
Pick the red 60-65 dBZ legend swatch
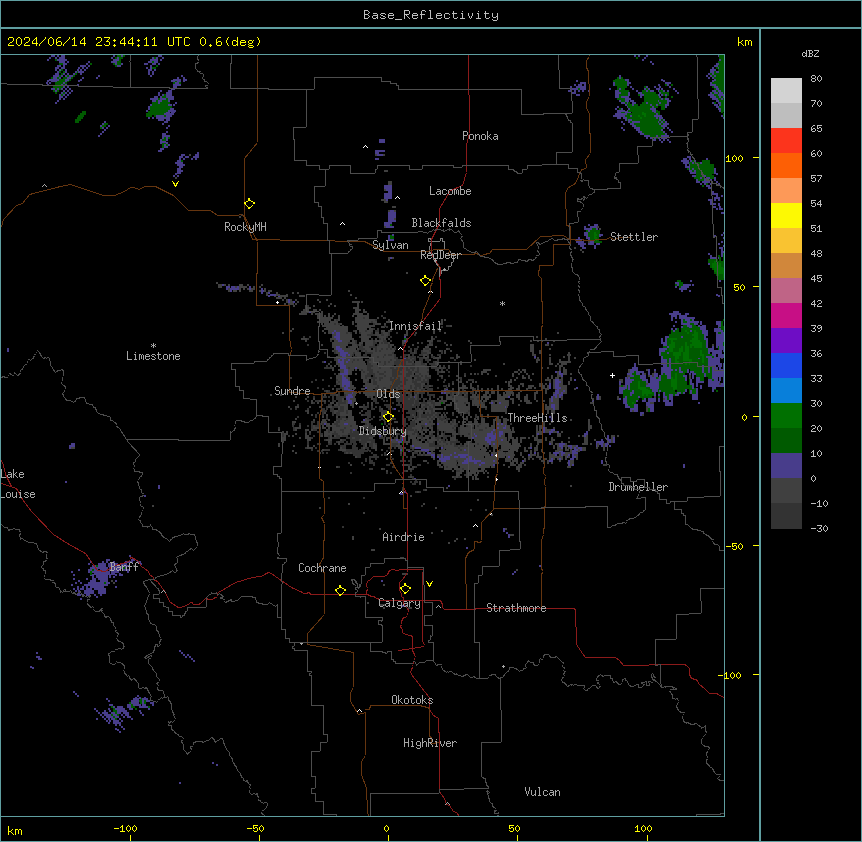tap(786, 141)
